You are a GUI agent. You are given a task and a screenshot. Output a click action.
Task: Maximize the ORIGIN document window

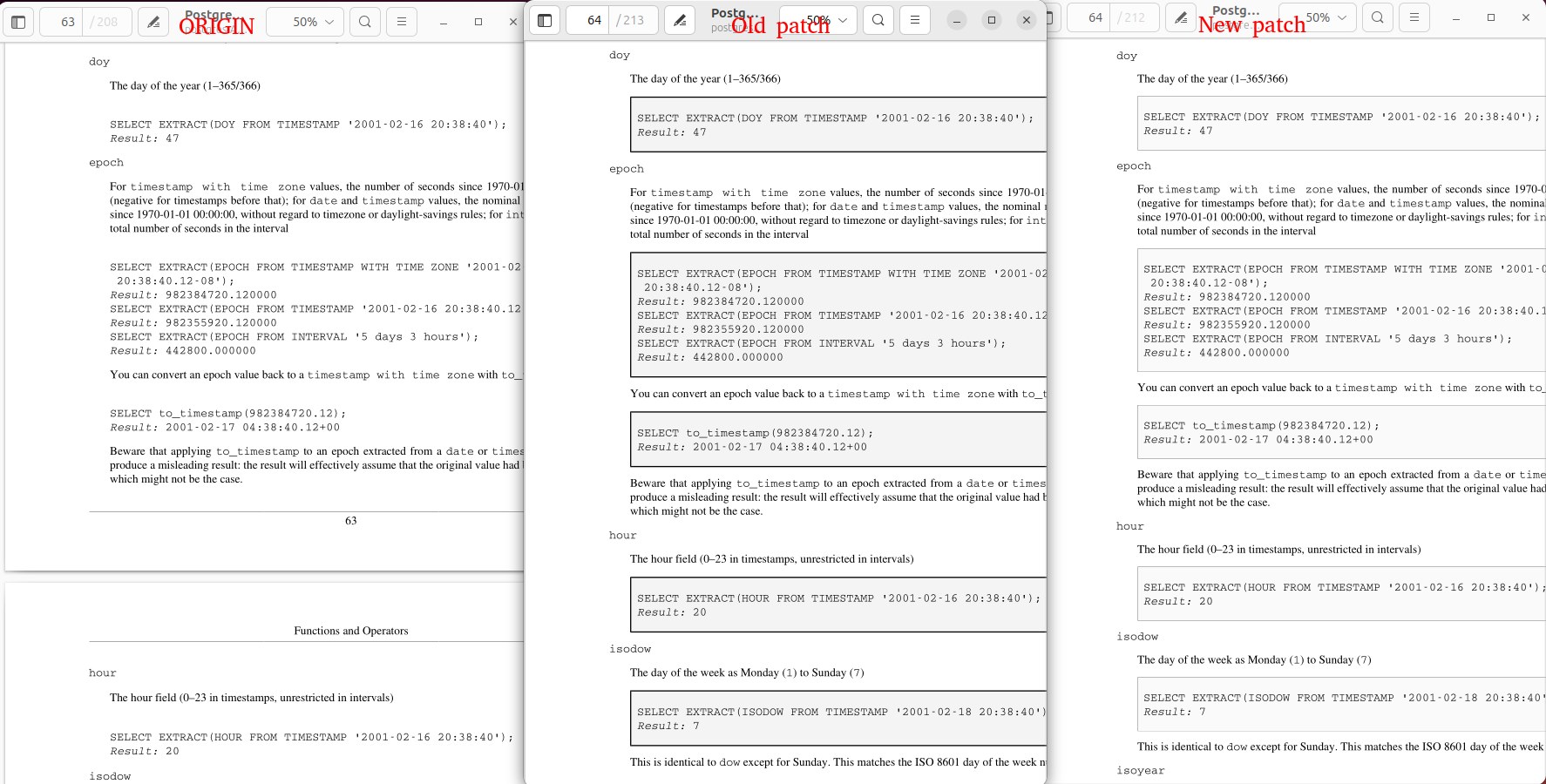[478, 22]
